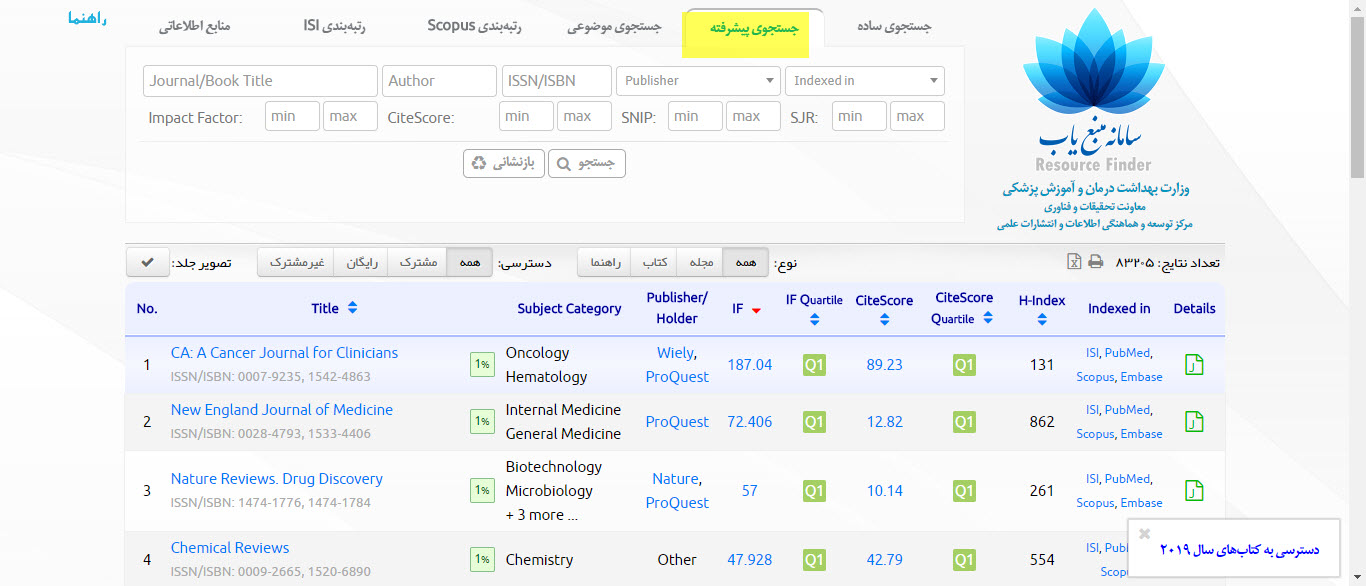
Task: Toggle the cover image checkmark button
Action: point(147,262)
